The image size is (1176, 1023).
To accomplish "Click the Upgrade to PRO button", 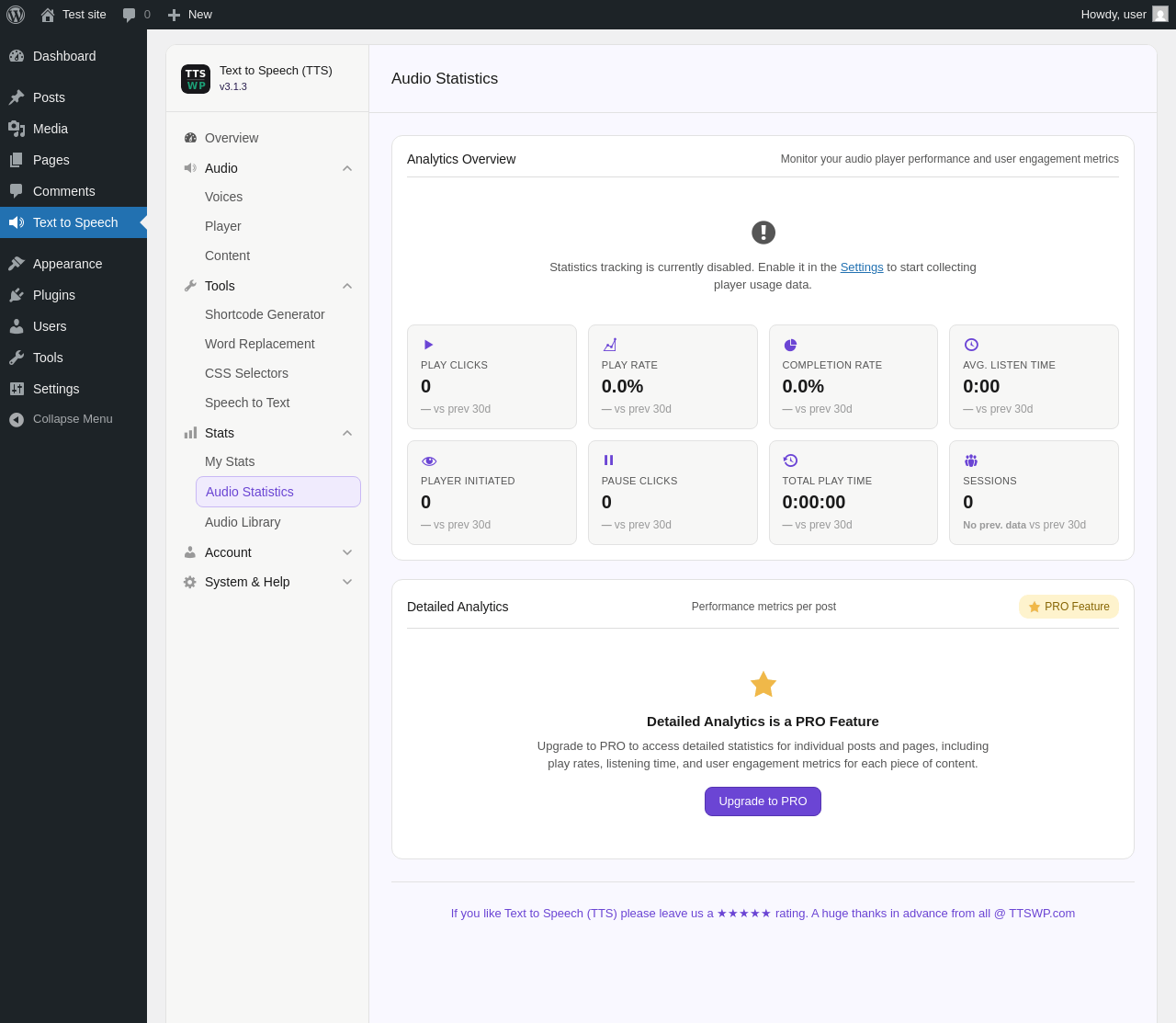I will (x=763, y=801).
